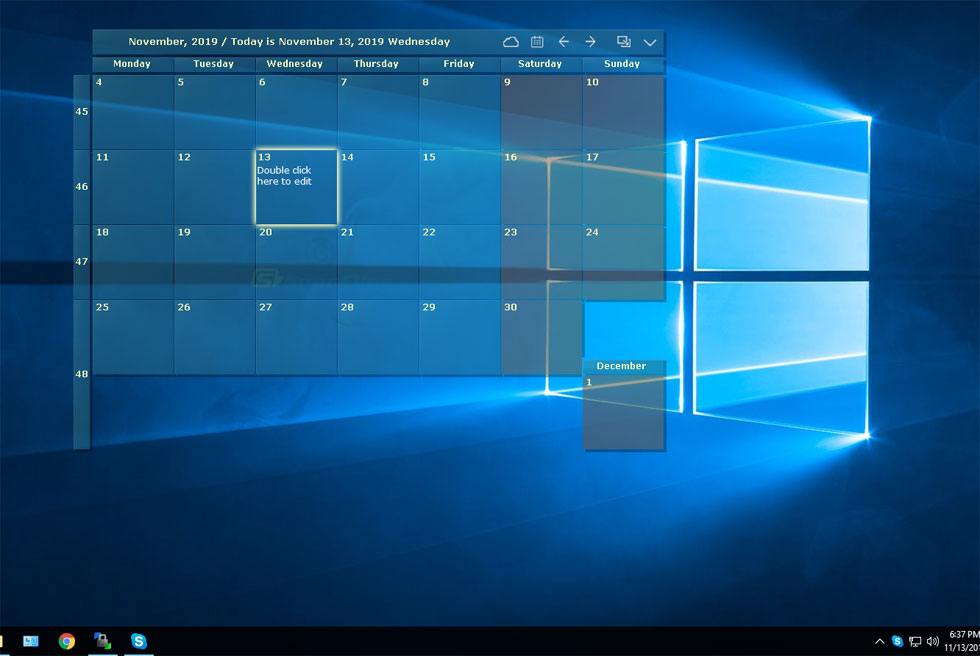
Task: Open Skype from the taskbar
Action: (139, 641)
